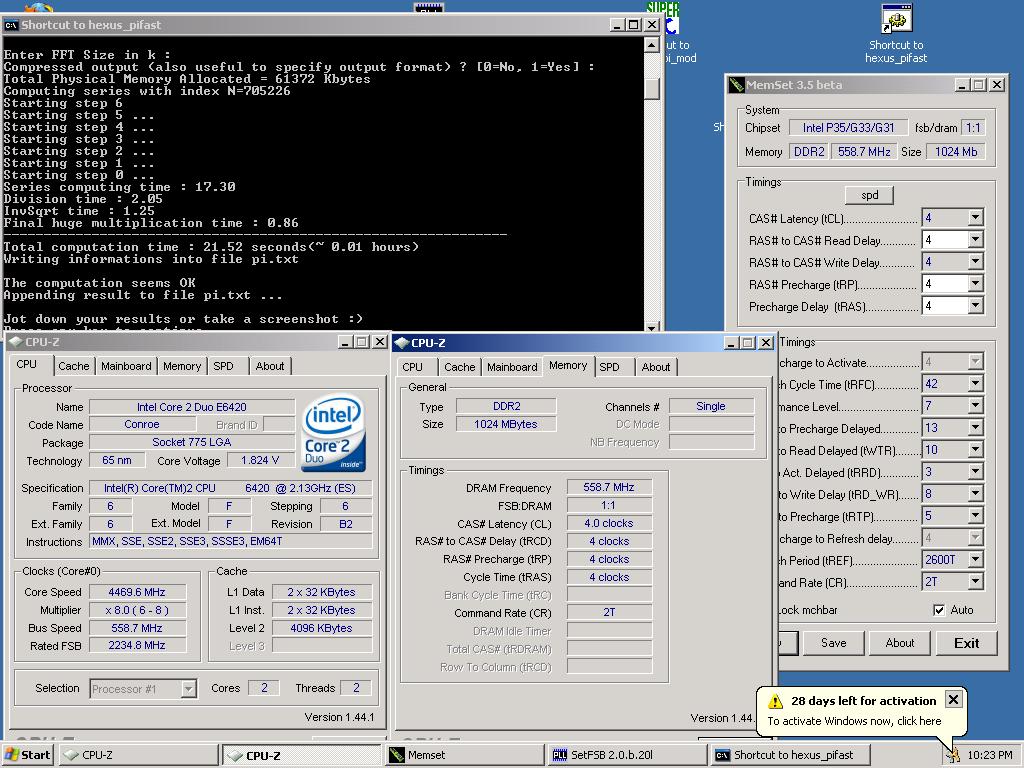Open Mainboard tab in left CPU-Z
This screenshot has width=1024, height=768.
tap(126, 366)
